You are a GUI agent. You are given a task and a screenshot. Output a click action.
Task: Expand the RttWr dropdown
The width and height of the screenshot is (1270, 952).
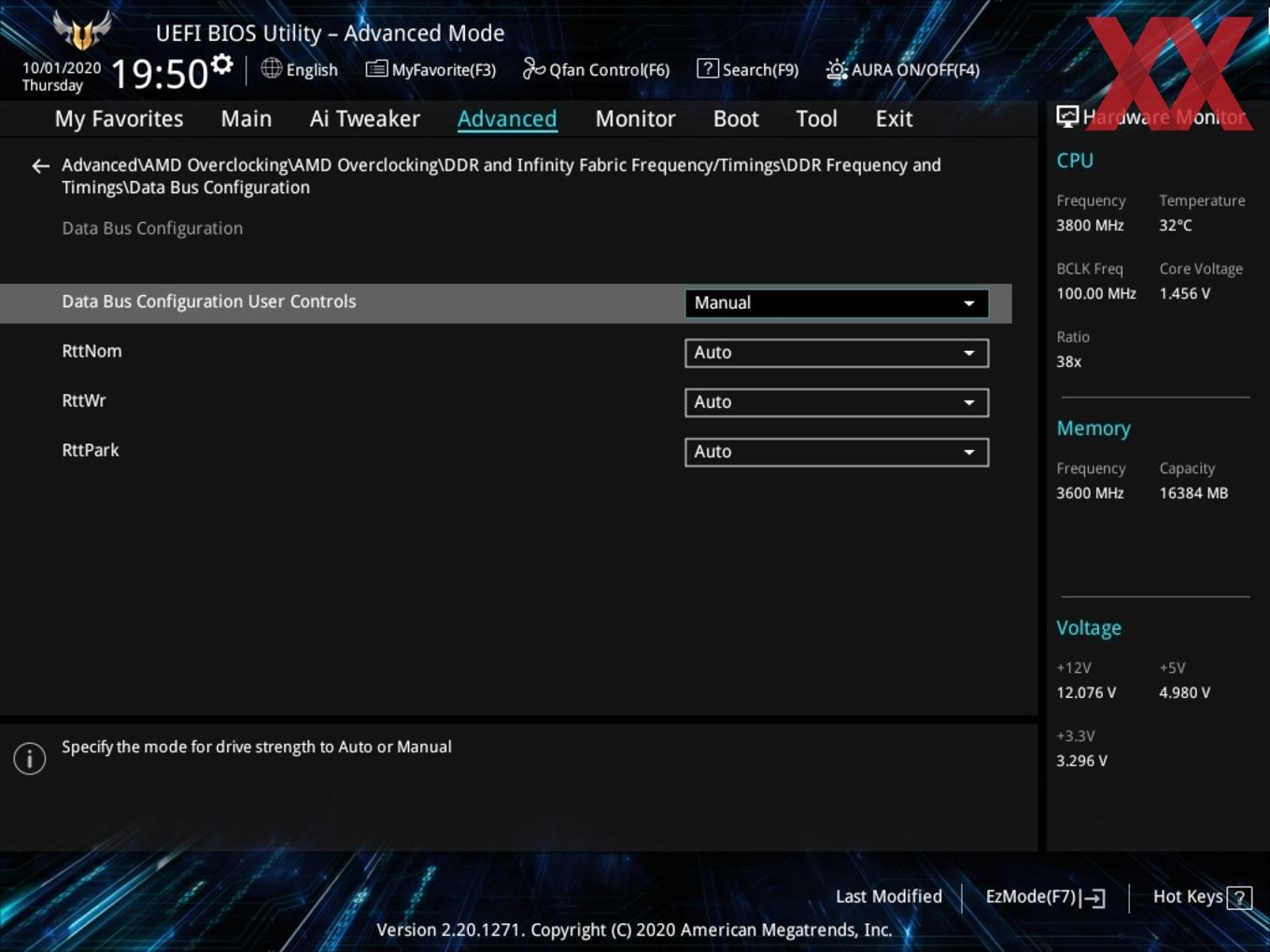coord(837,402)
